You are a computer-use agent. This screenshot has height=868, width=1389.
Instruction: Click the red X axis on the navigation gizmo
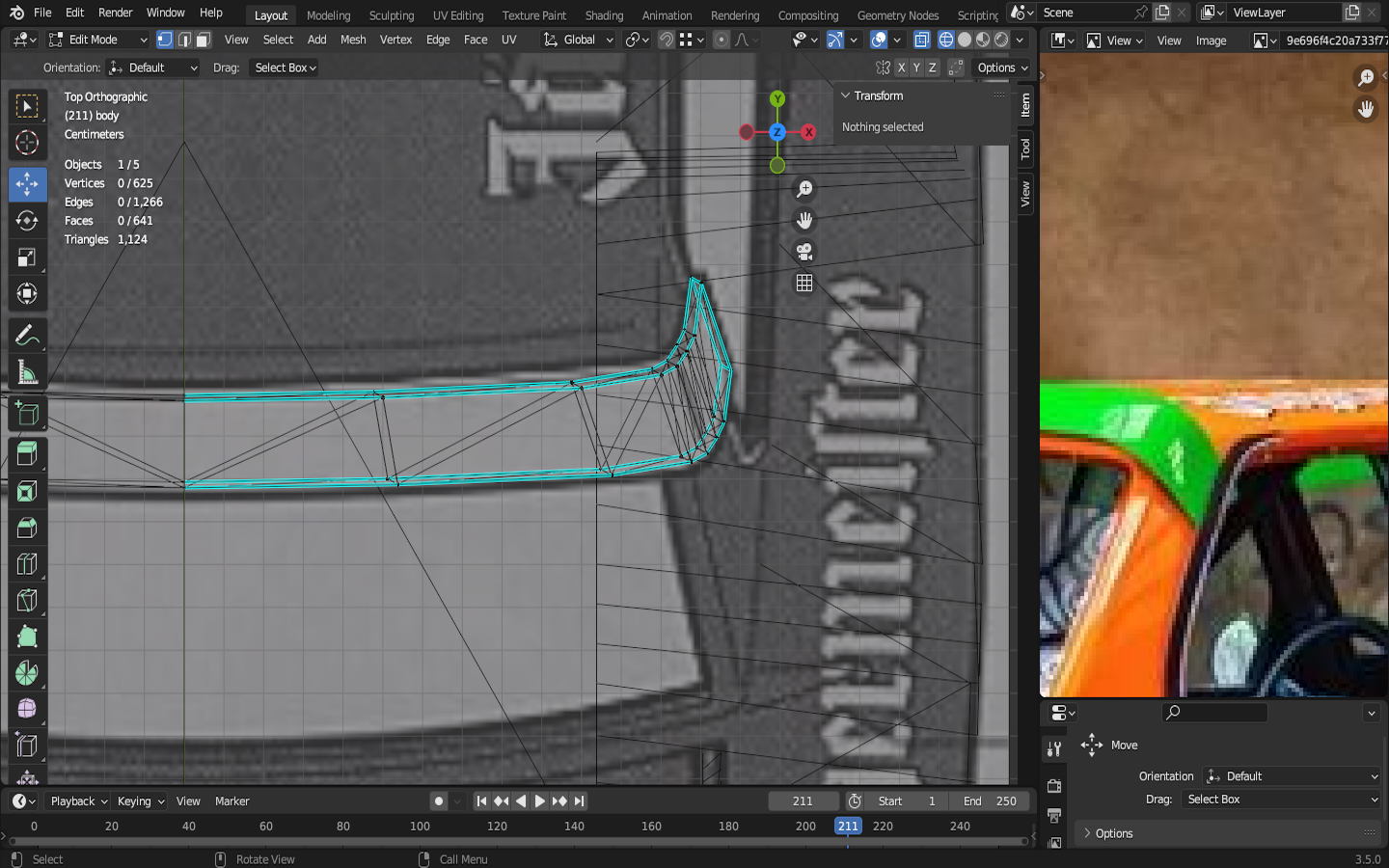pyautogui.click(x=808, y=132)
